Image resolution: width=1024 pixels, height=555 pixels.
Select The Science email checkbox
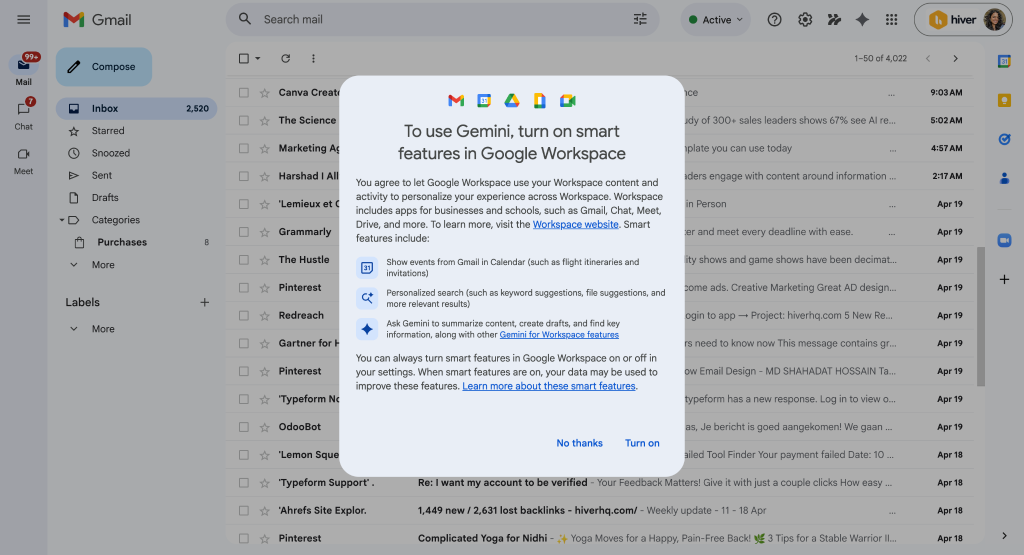[x=244, y=120]
